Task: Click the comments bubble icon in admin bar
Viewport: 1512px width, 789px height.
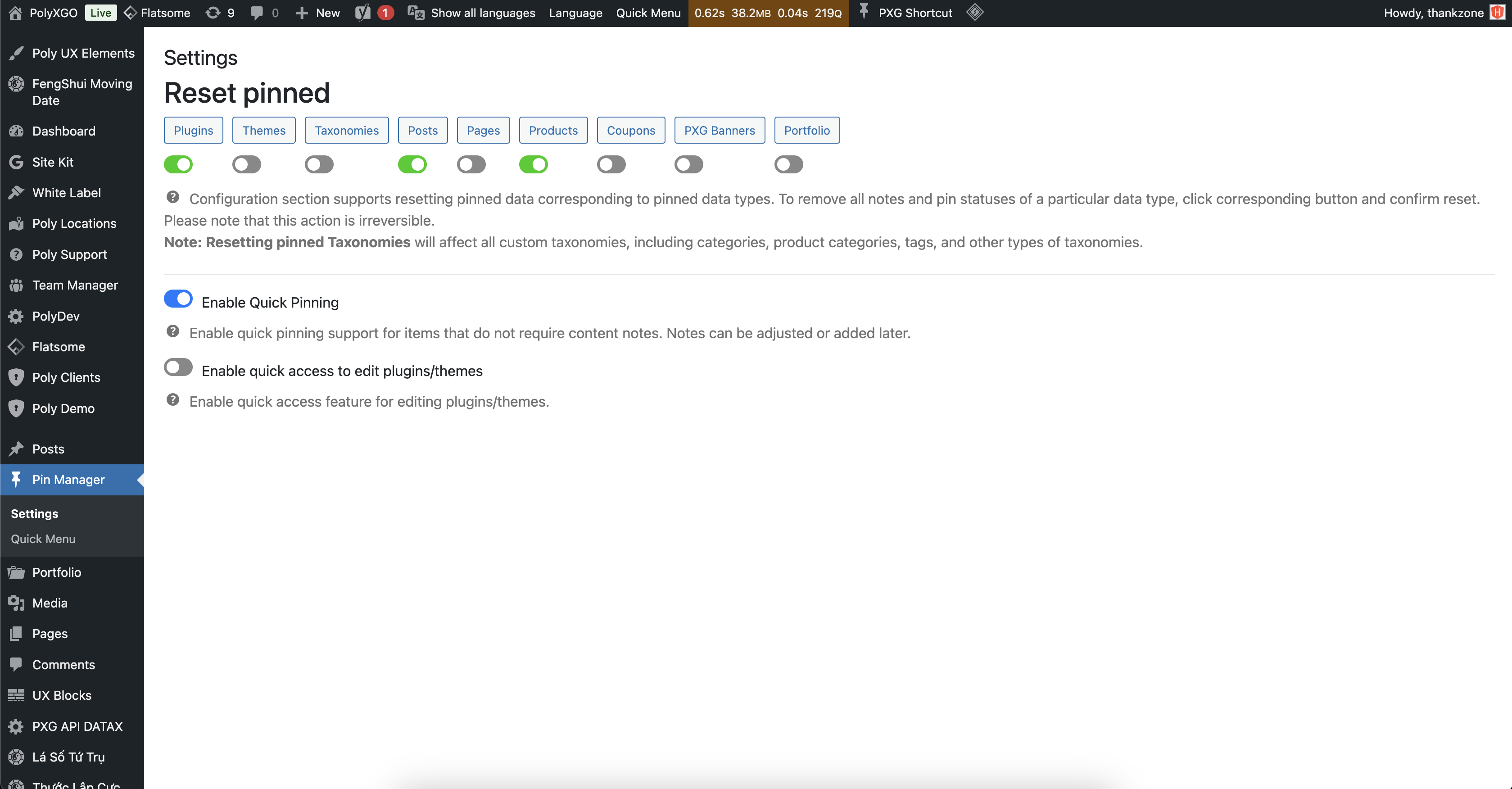Action: tap(257, 13)
